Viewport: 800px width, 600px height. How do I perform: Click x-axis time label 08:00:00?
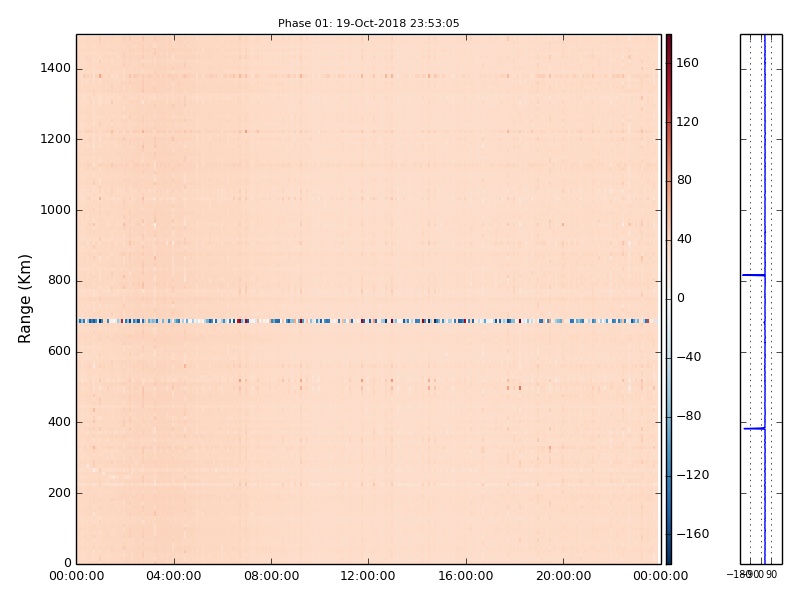[271, 577]
